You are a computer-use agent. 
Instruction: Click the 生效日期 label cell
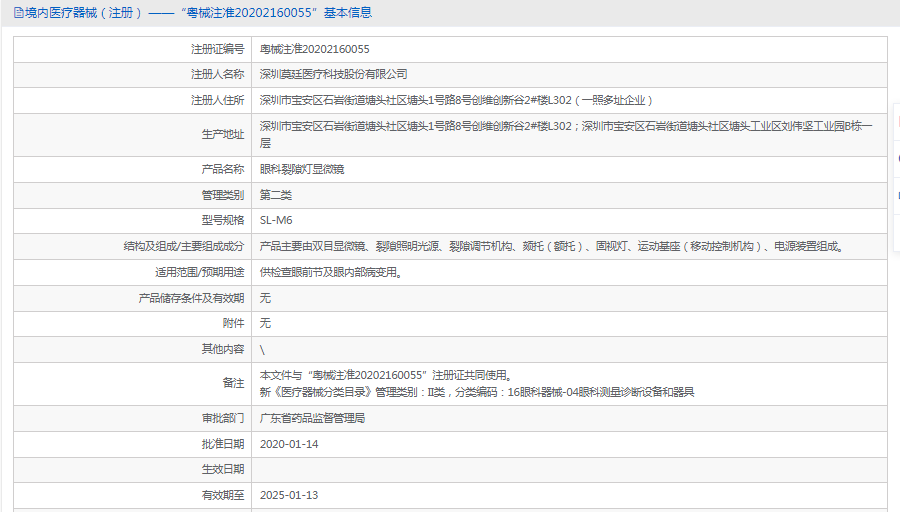tap(133, 470)
